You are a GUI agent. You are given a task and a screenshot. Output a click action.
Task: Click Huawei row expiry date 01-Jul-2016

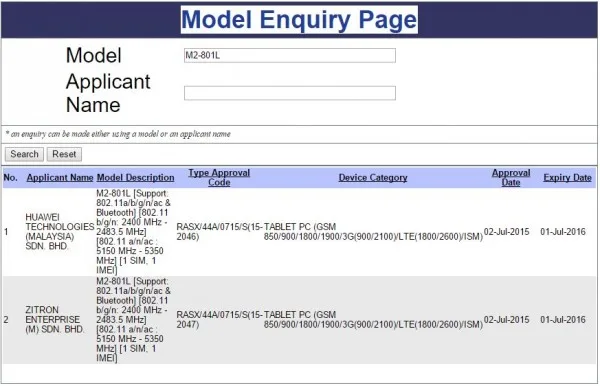pos(563,231)
